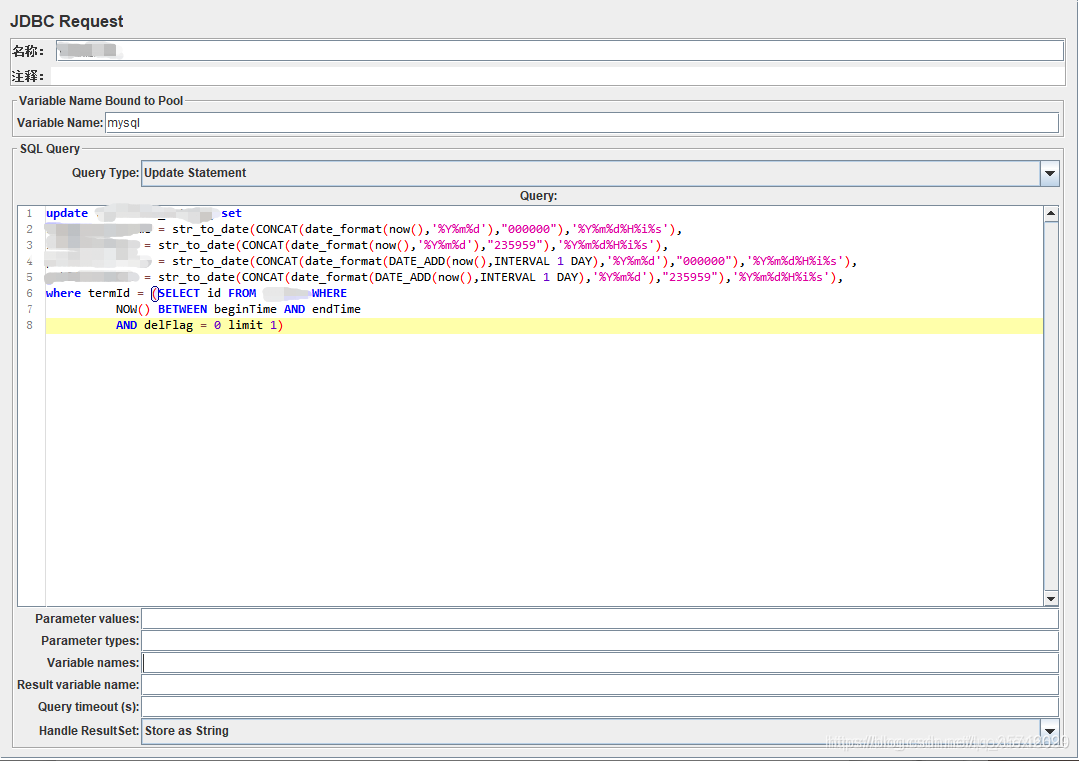Focus the Parameter values field
Image resolution: width=1079 pixels, height=761 pixels.
tap(599, 619)
